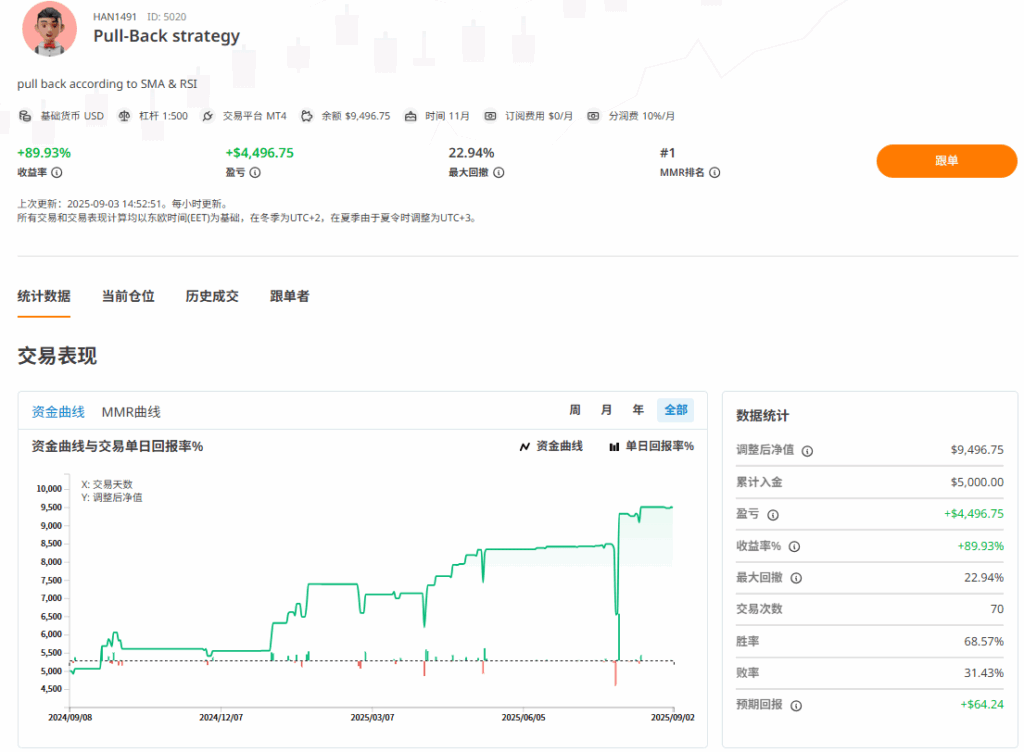
Task: Click info icon beside 预期回报 row
Action: pyautogui.click(x=795, y=705)
